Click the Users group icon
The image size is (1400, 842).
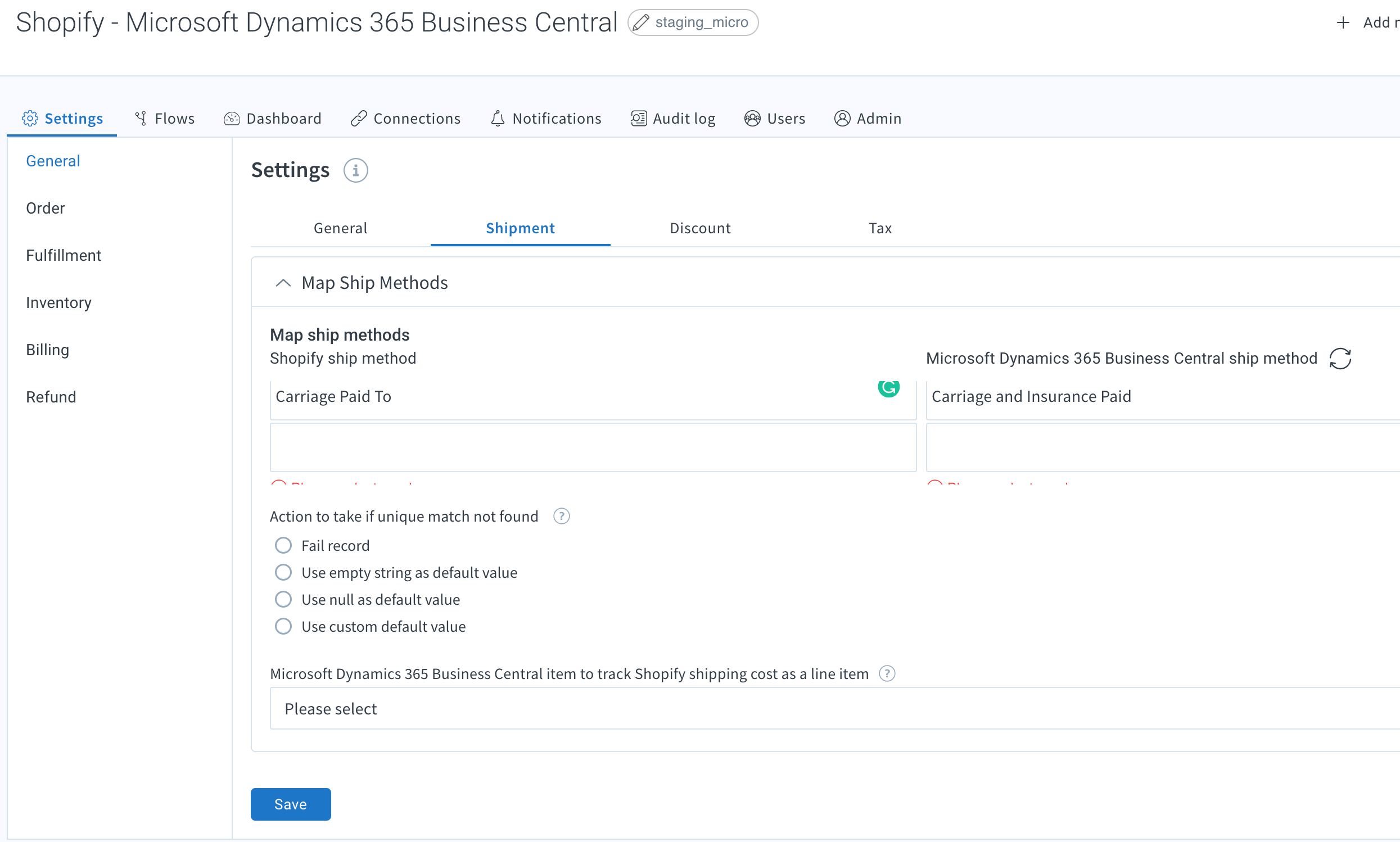point(752,118)
